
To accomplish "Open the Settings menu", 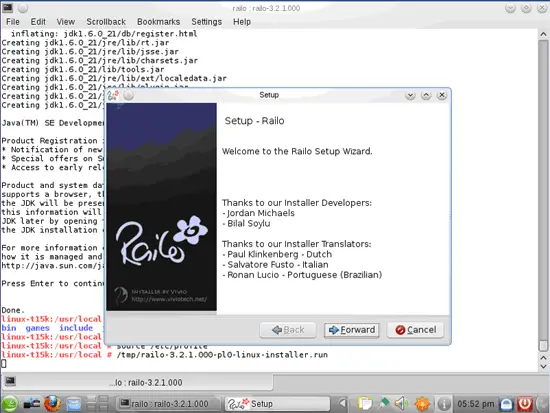I will tap(206, 22).
